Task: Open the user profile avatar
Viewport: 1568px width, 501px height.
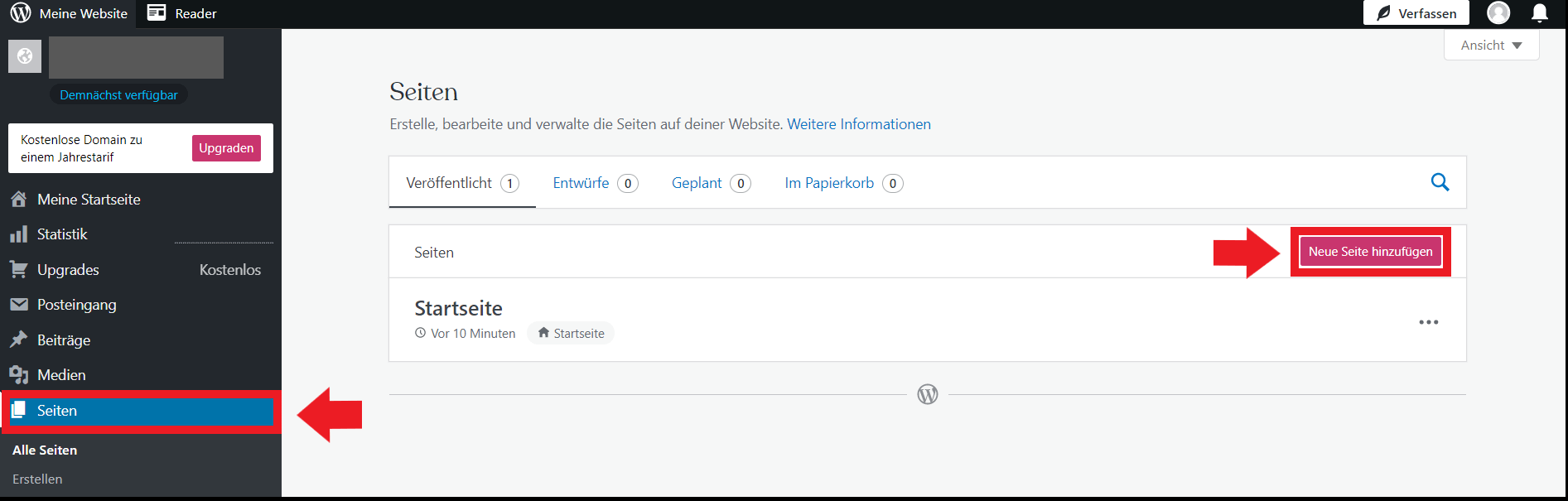Action: [x=1498, y=12]
